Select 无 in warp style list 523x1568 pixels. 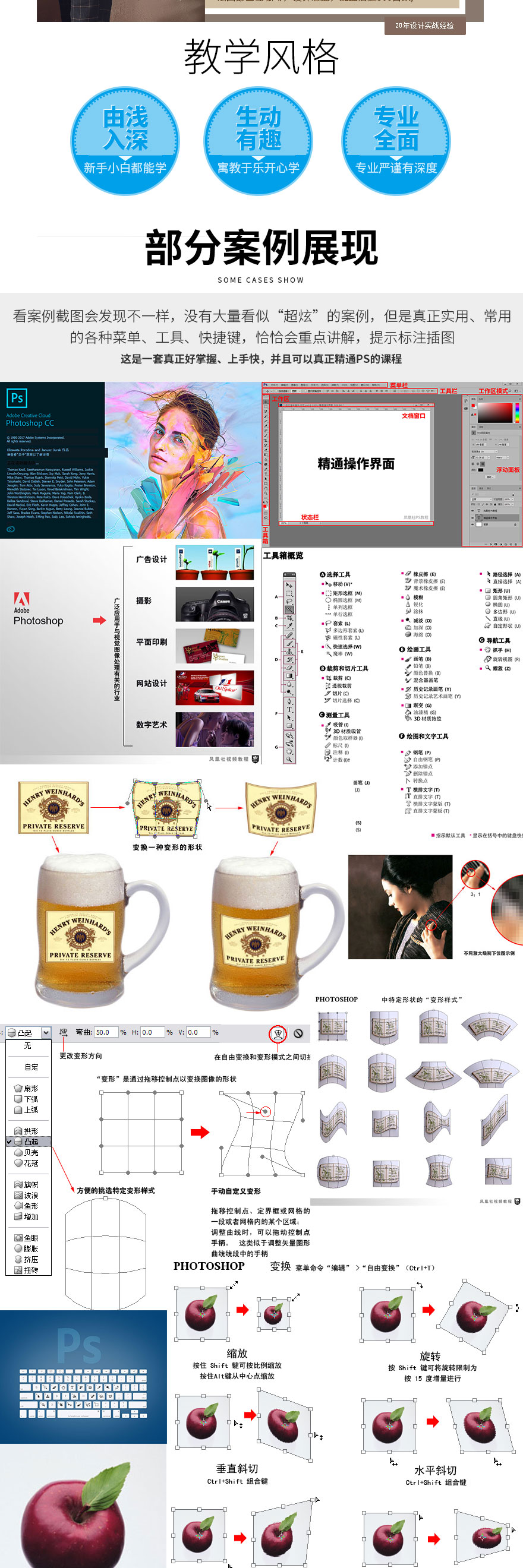pyautogui.click(x=27, y=1046)
